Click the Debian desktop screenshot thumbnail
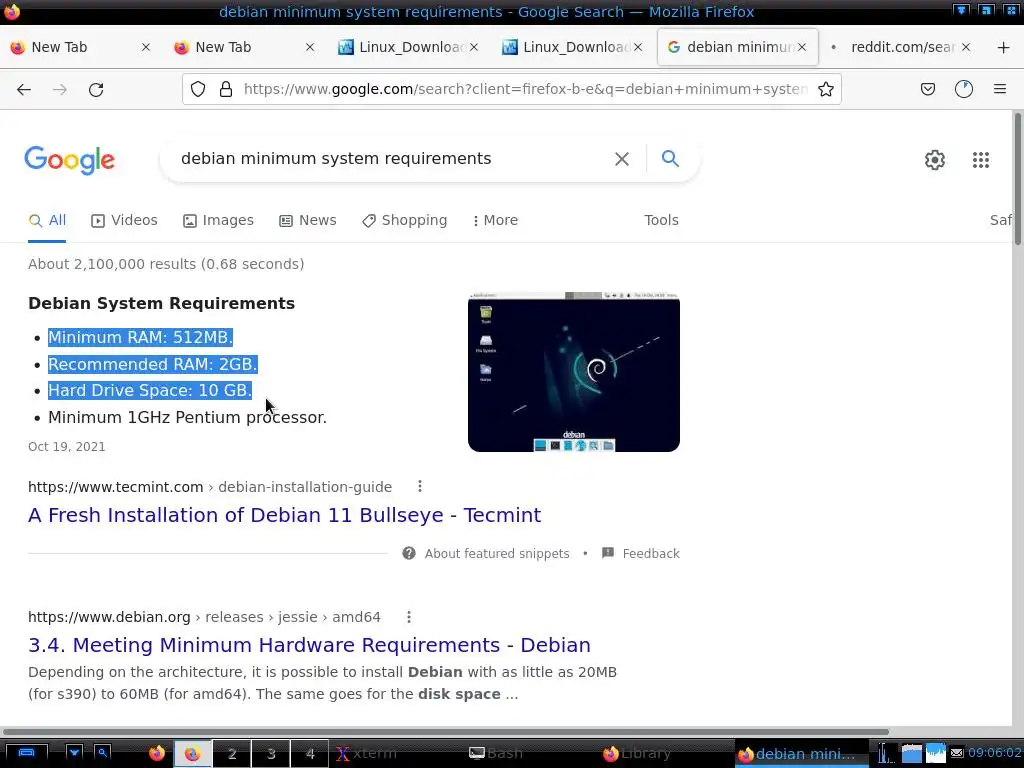 click(573, 372)
